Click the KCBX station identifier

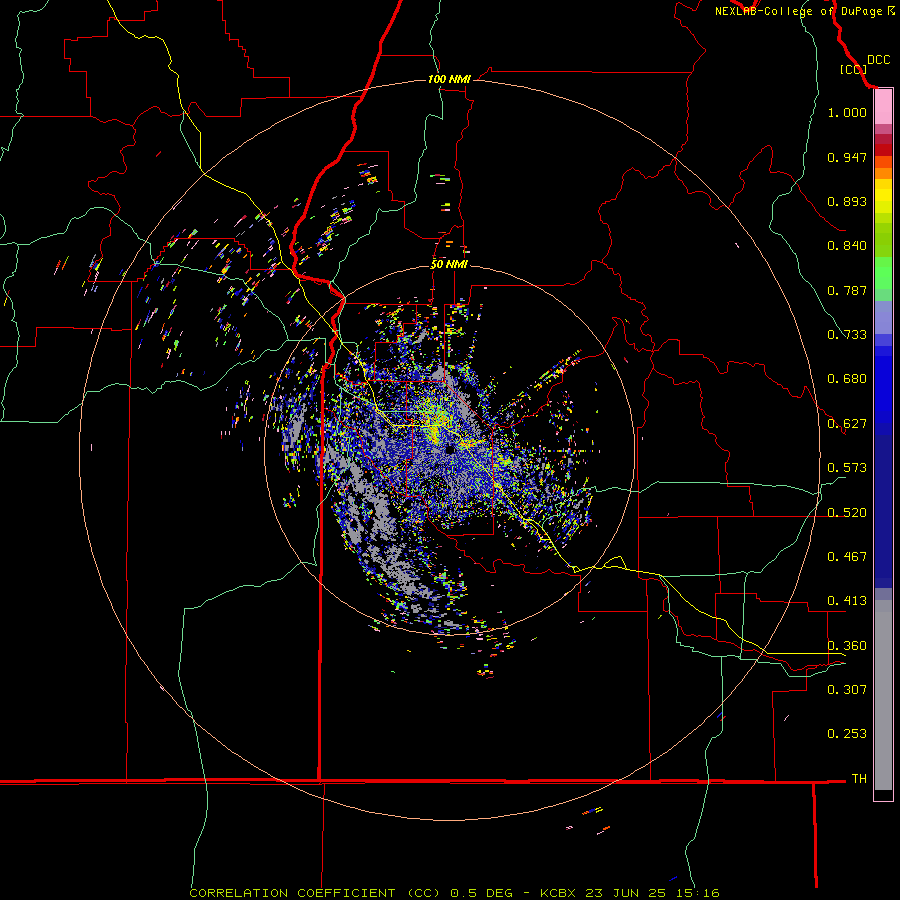tap(557, 893)
